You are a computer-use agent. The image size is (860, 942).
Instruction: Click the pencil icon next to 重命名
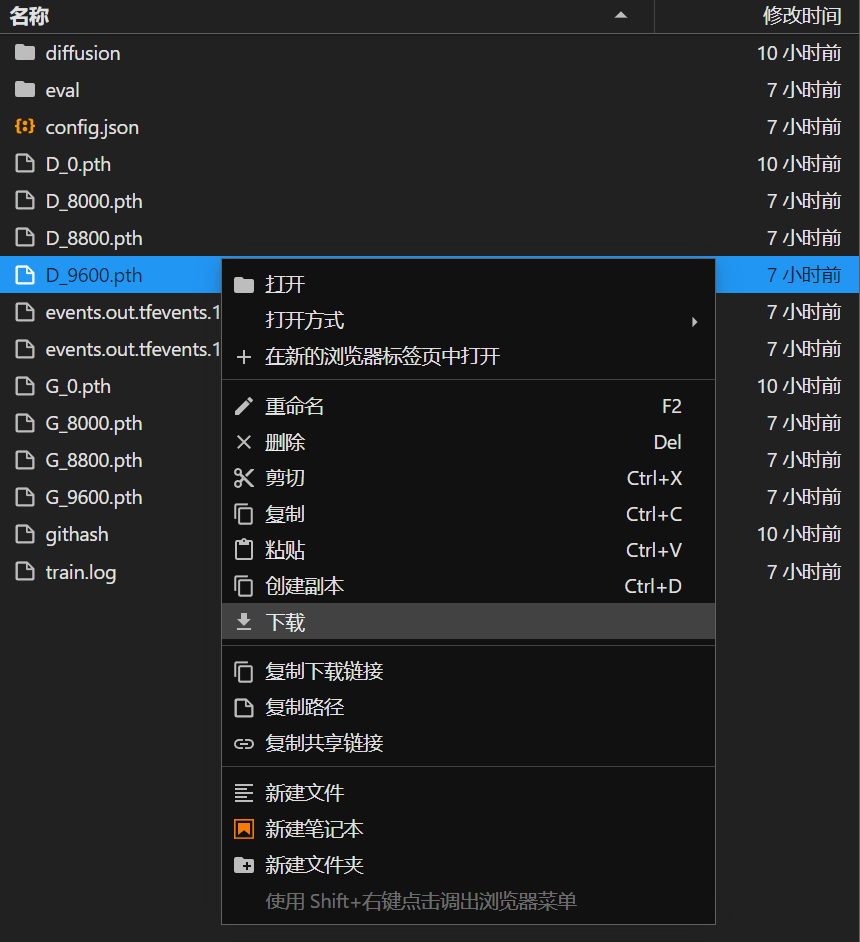(x=244, y=406)
